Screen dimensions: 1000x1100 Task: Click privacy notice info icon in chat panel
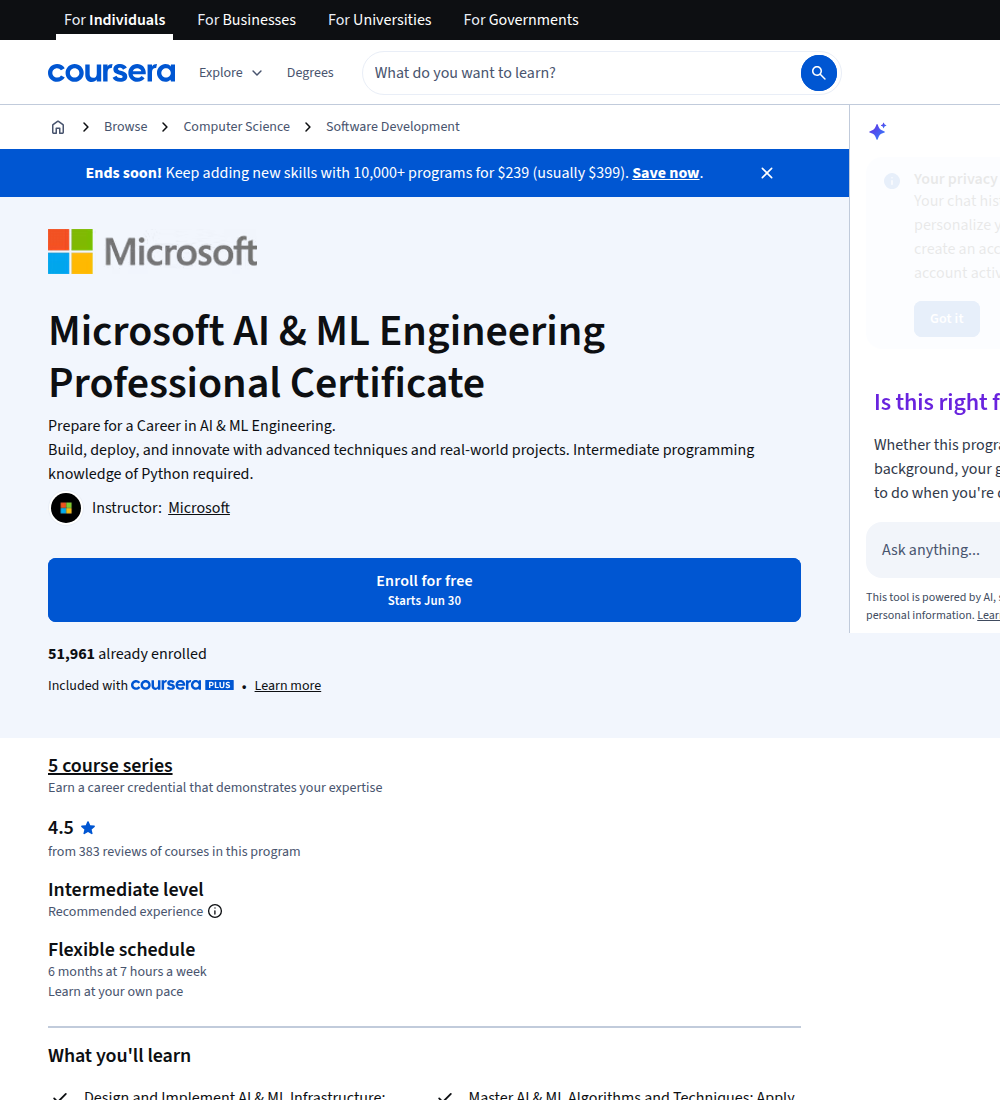[892, 181]
